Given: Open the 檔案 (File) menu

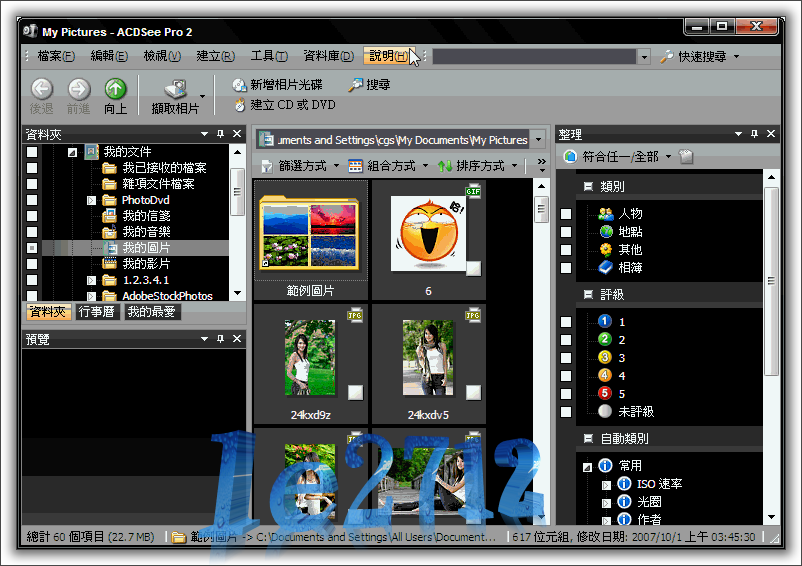Looking at the screenshot, I should point(55,56).
